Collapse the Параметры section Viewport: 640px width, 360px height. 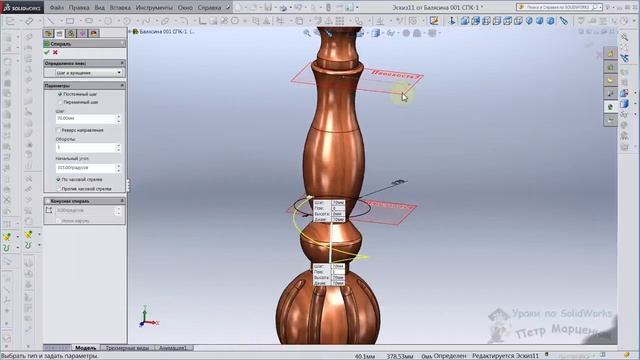(122, 86)
